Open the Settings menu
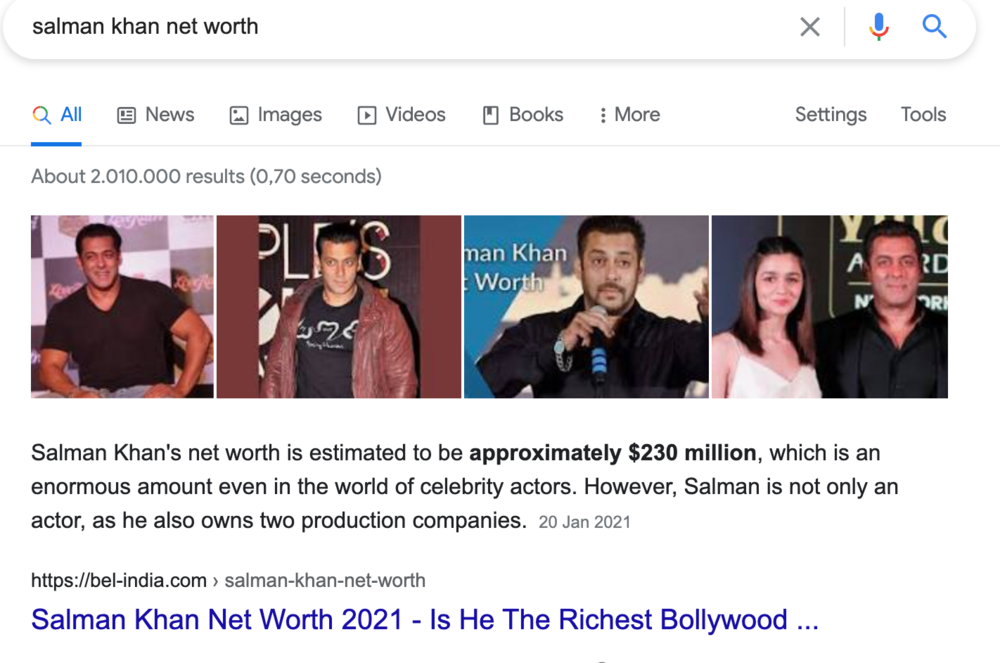Screen dimensions: 1000x663 [x=830, y=115]
